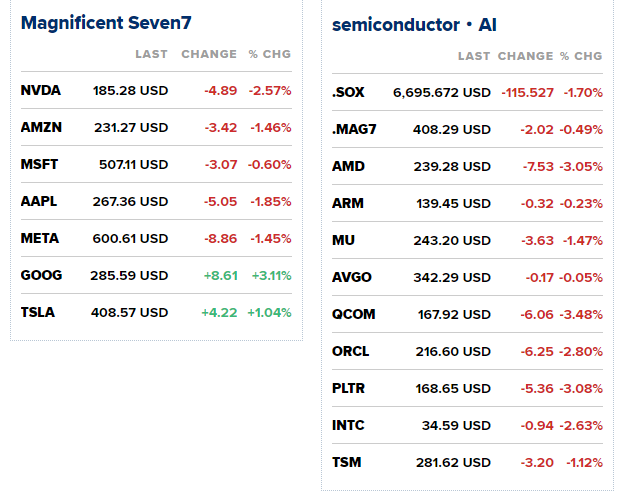Click the AAPL ticker symbol
This screenshot has width=625, height=497.
coord(38,201)
